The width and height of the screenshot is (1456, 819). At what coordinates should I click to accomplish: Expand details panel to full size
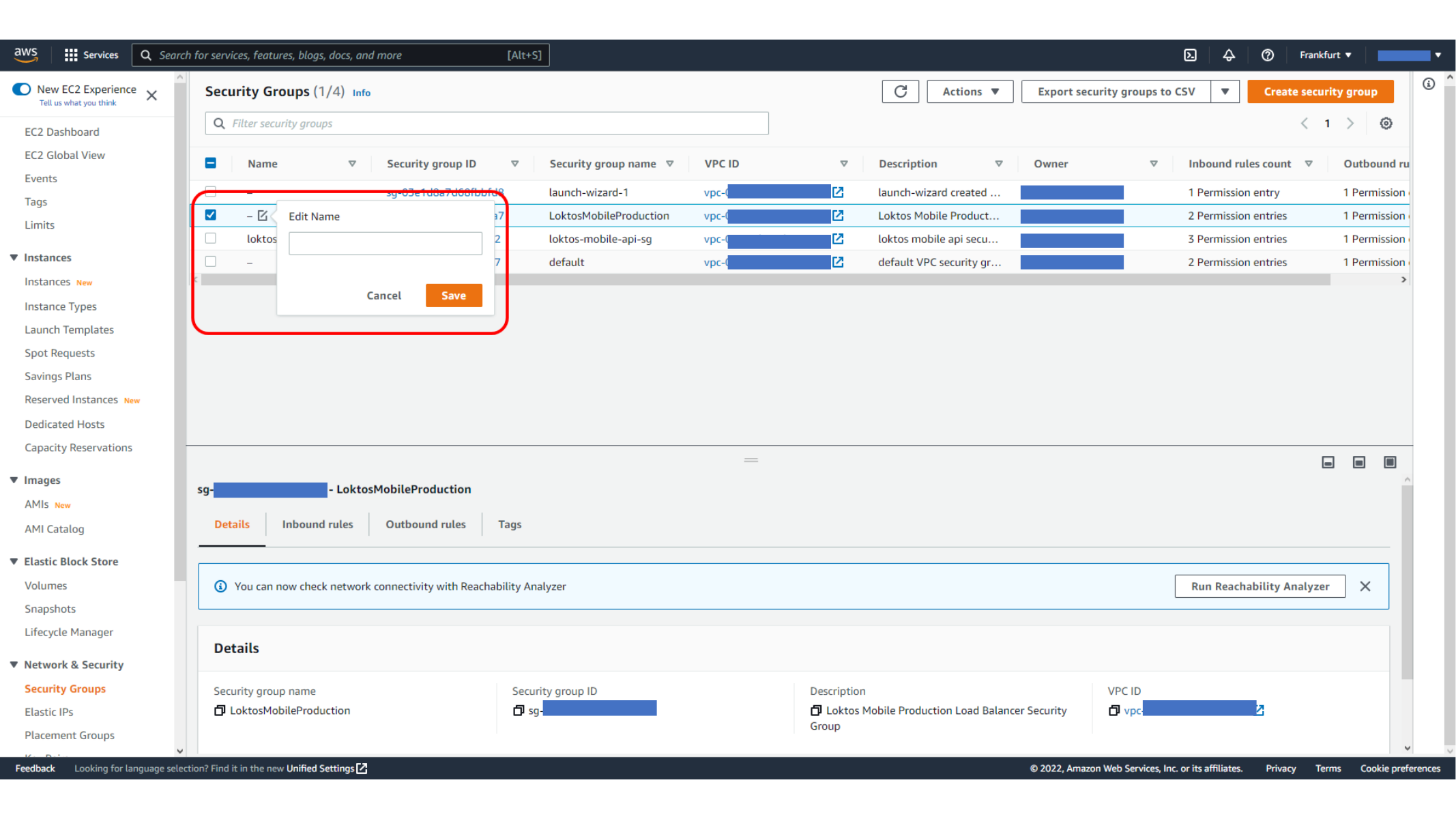point(1390,463)
